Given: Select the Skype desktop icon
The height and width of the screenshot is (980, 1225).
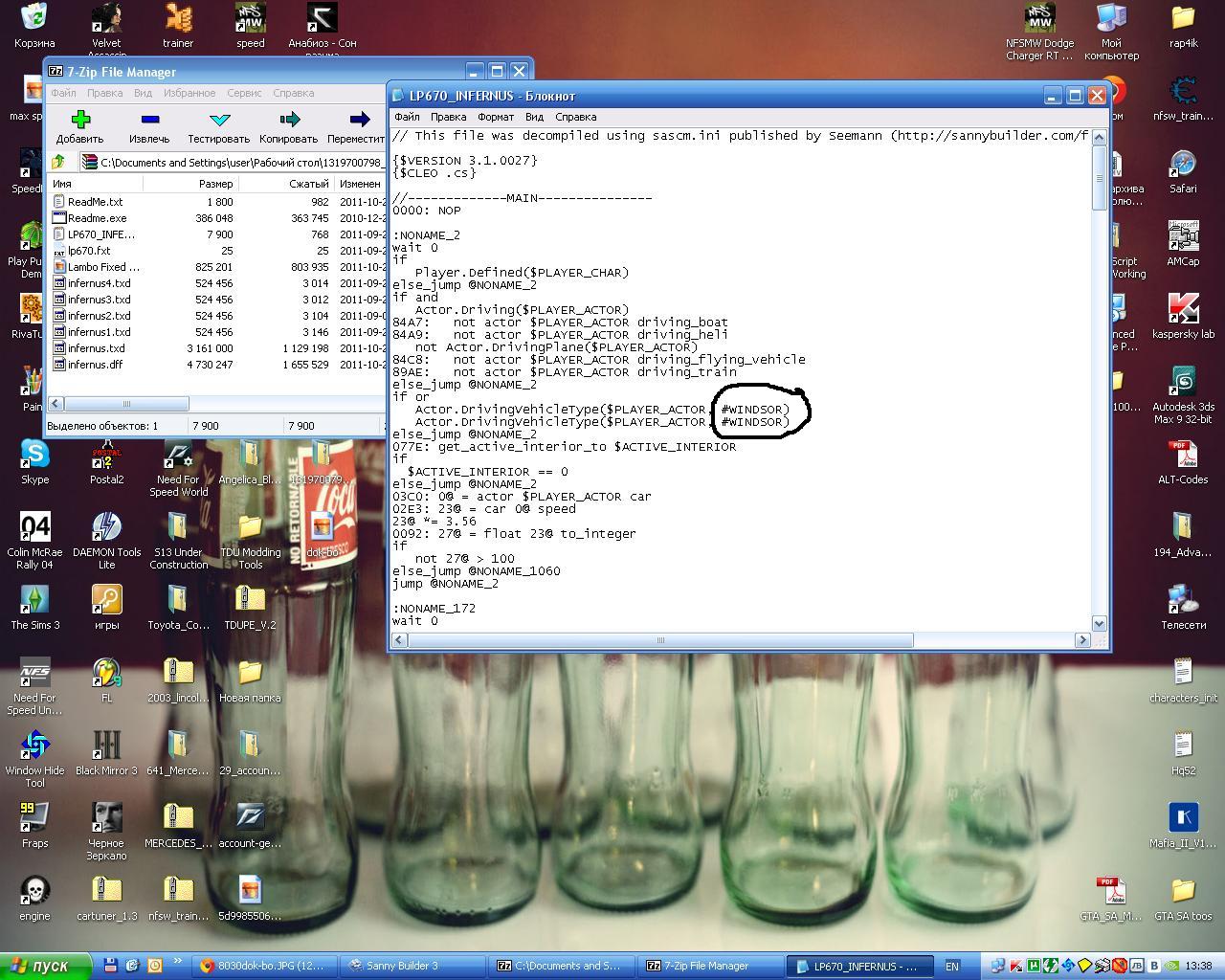Looking at the screenshot, I should 34,461.
